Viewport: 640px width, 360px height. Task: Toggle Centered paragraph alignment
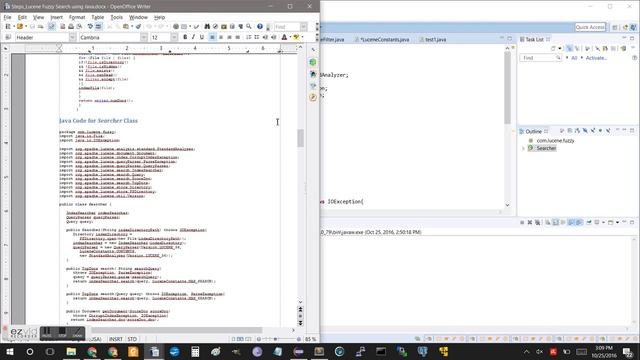(221, 37)
